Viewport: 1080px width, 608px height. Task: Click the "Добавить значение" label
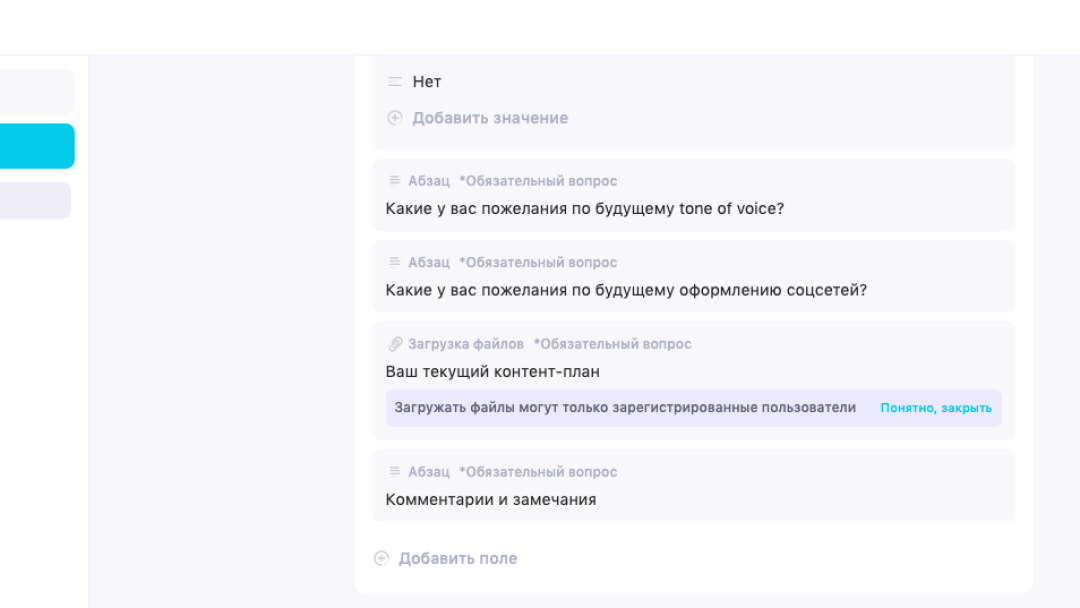point(490,118)
